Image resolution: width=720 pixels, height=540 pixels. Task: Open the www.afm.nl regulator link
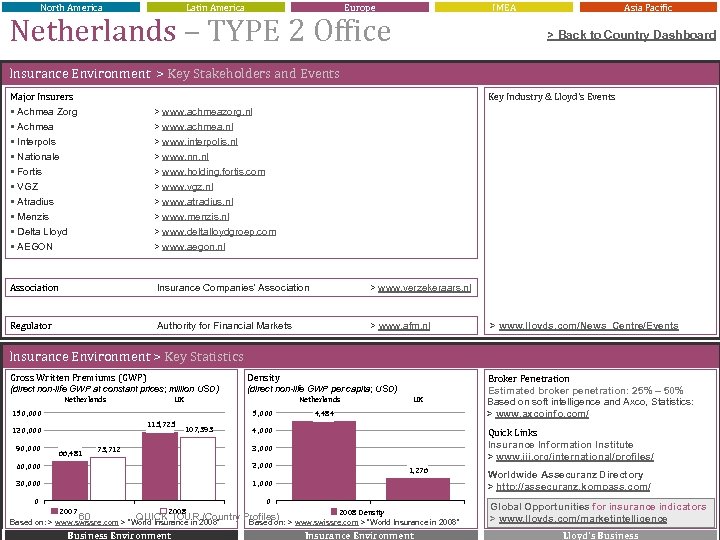[404, 326]
